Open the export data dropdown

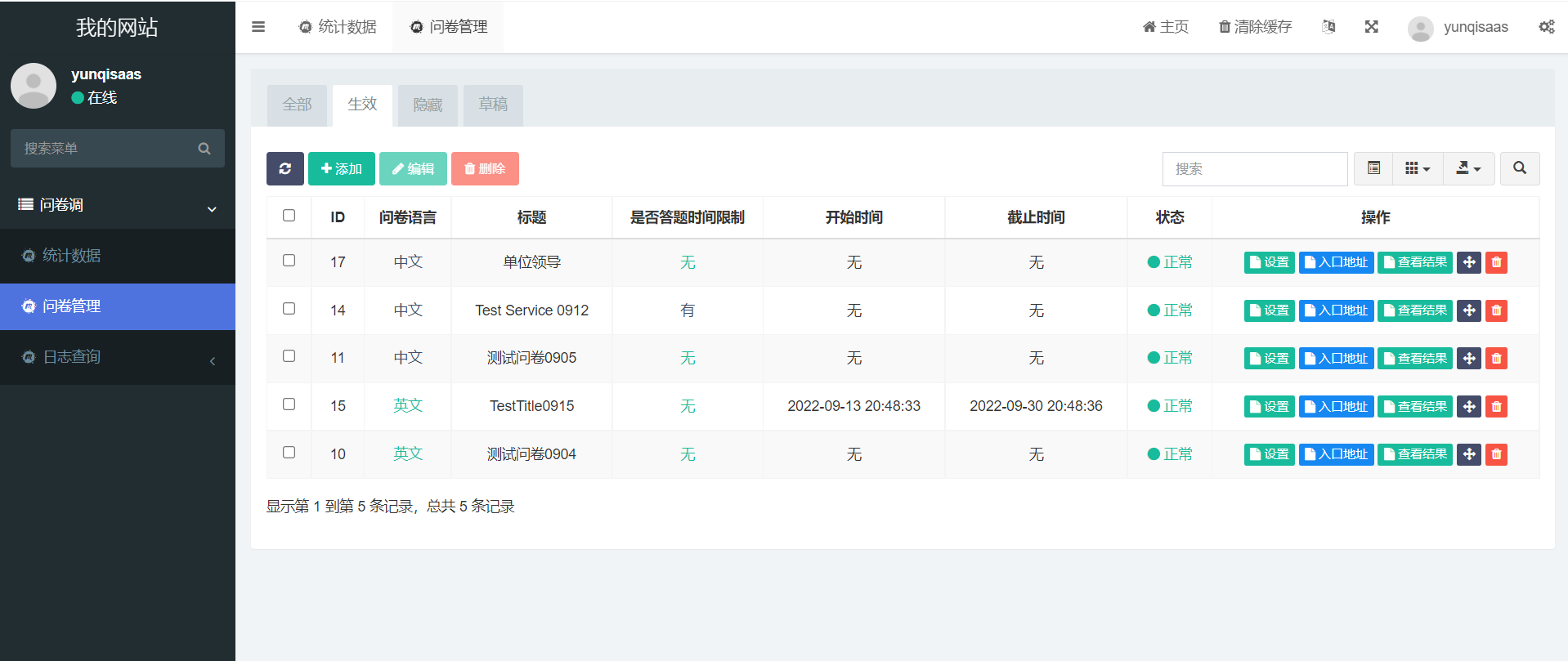[x=1468, y=168]
